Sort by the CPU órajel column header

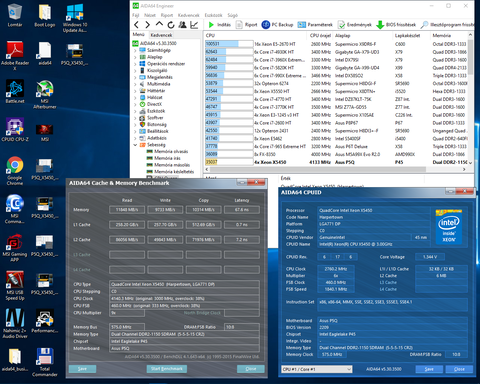coord(320,35)
